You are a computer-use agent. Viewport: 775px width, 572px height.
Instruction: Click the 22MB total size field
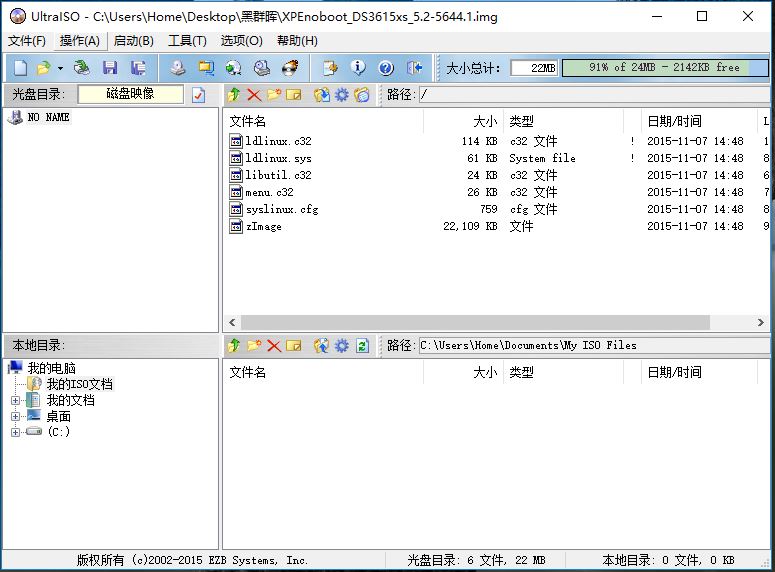pos(534,68)
